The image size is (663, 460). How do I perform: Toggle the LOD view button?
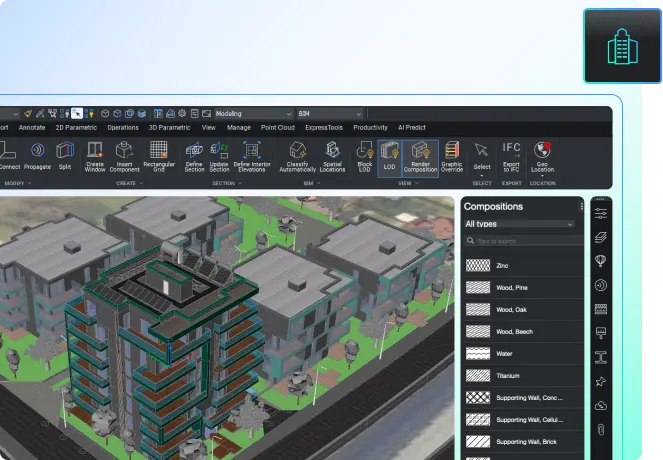[389, 158]
